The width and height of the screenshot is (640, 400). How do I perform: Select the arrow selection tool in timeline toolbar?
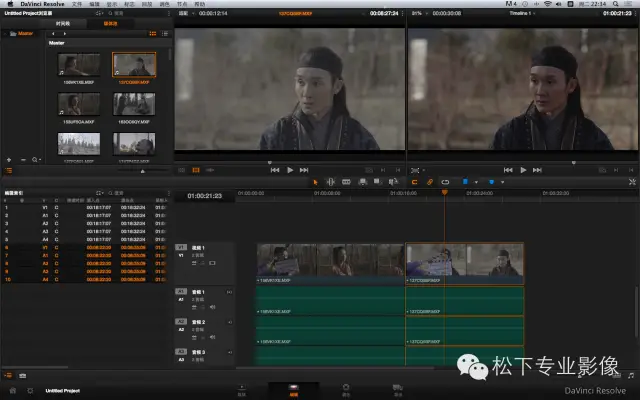pyautogui.click(x=315, y=182)
